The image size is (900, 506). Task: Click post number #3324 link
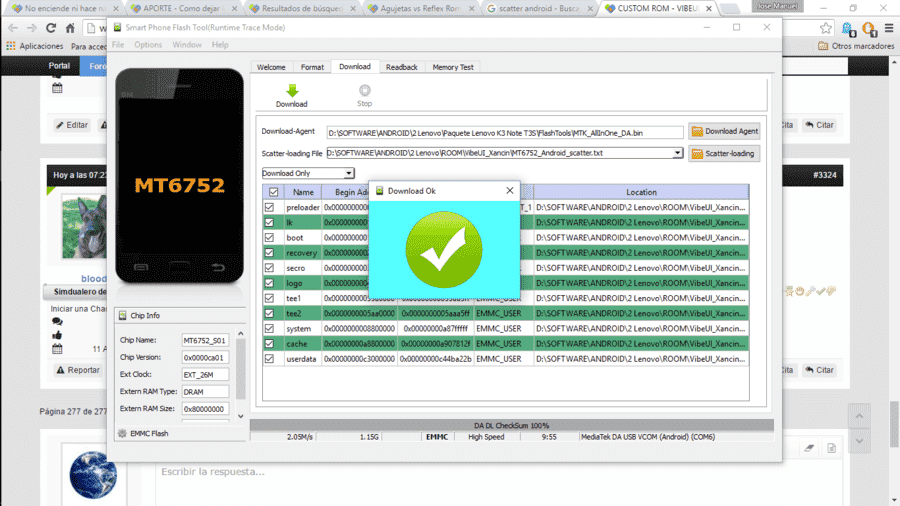point(824,175)
